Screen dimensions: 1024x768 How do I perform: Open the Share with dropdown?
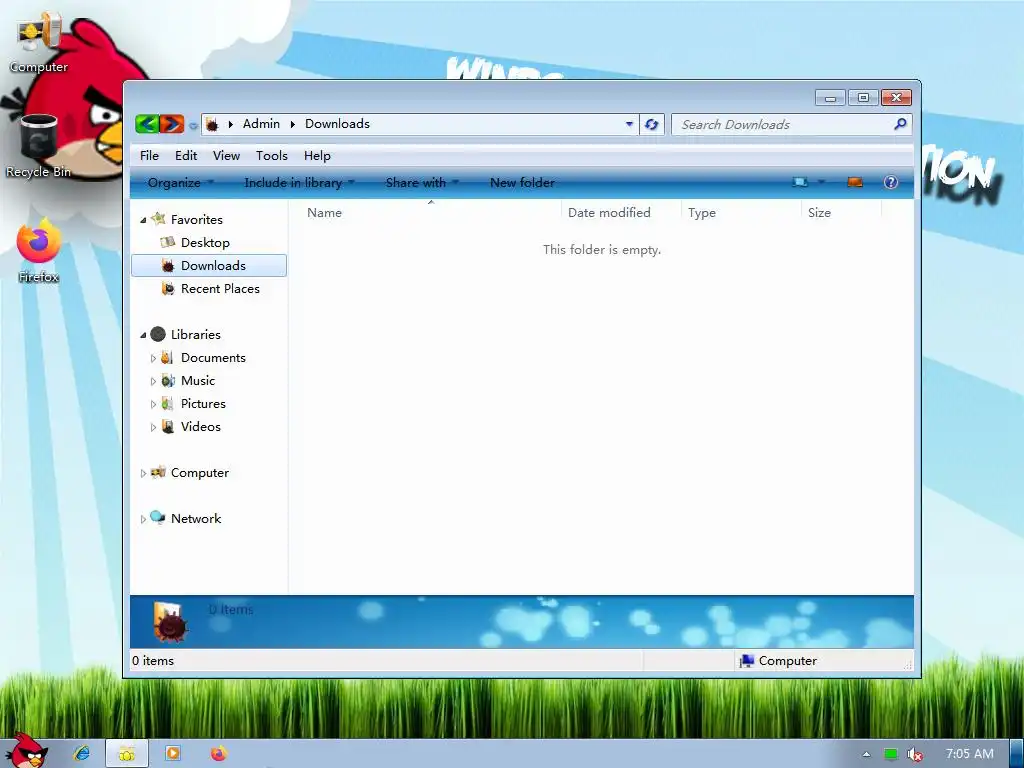pyautogui.click(x=422, y=183)
